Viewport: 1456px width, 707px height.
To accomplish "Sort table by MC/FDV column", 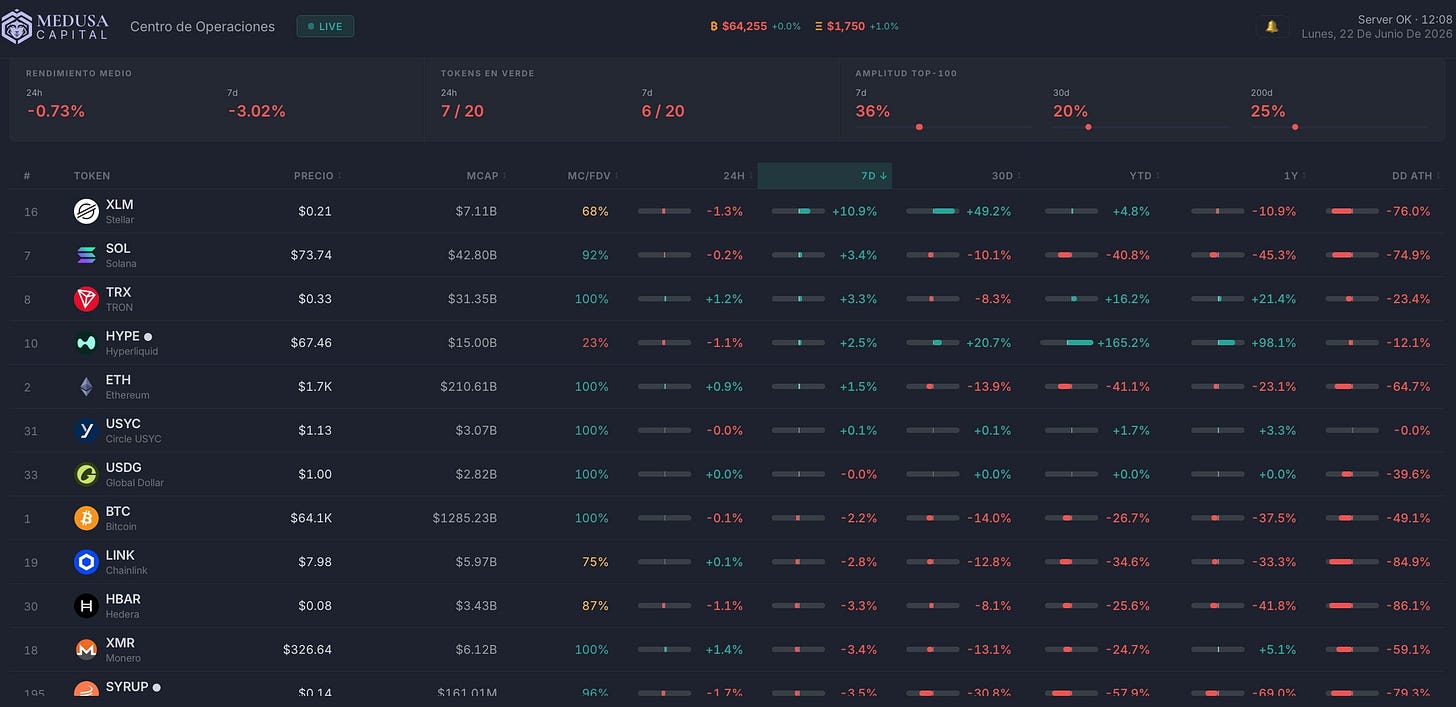I will click(592, 176).
